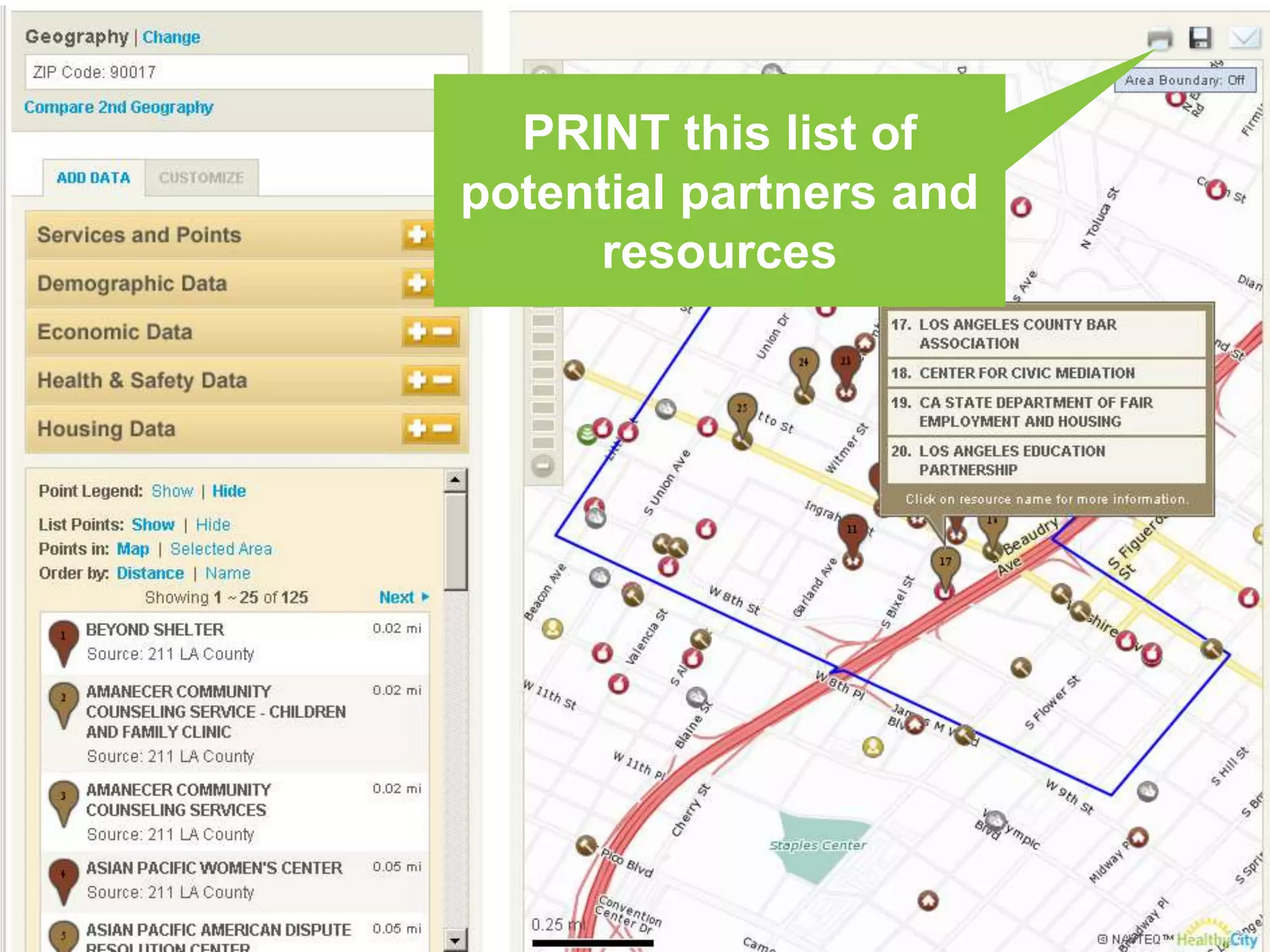The width and height of the screenshot is (1270, 952).
Task: Show the Point Legend
Action: tap(172, 491)
